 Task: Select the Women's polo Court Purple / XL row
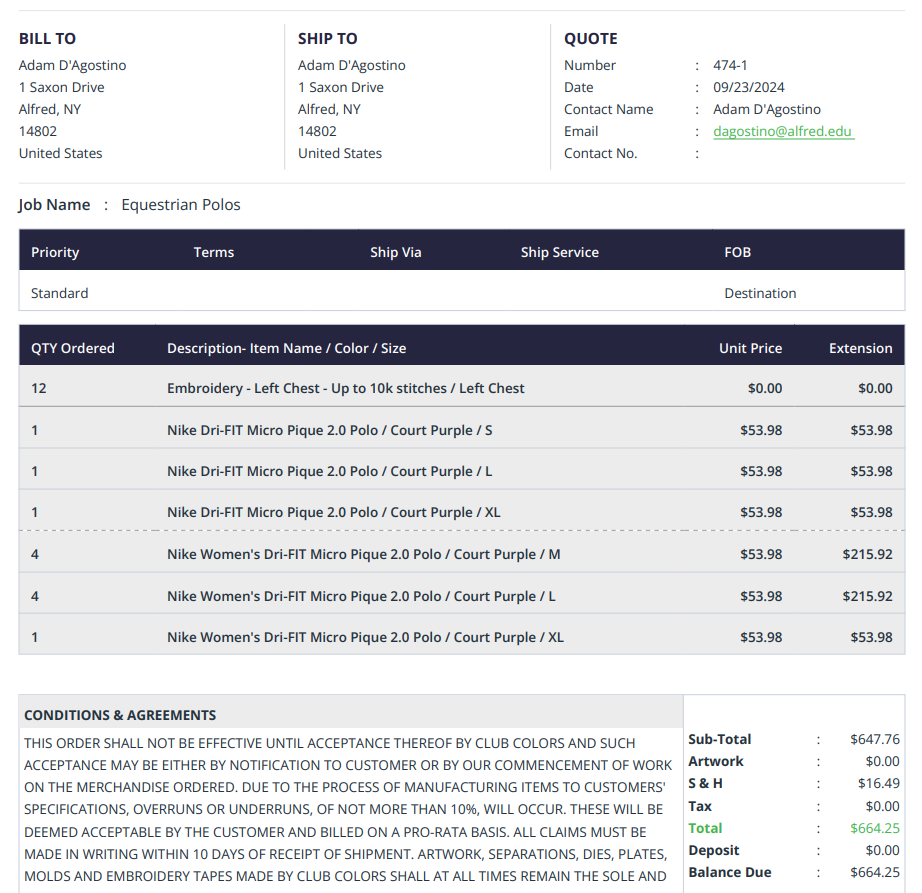coord(365,637)
